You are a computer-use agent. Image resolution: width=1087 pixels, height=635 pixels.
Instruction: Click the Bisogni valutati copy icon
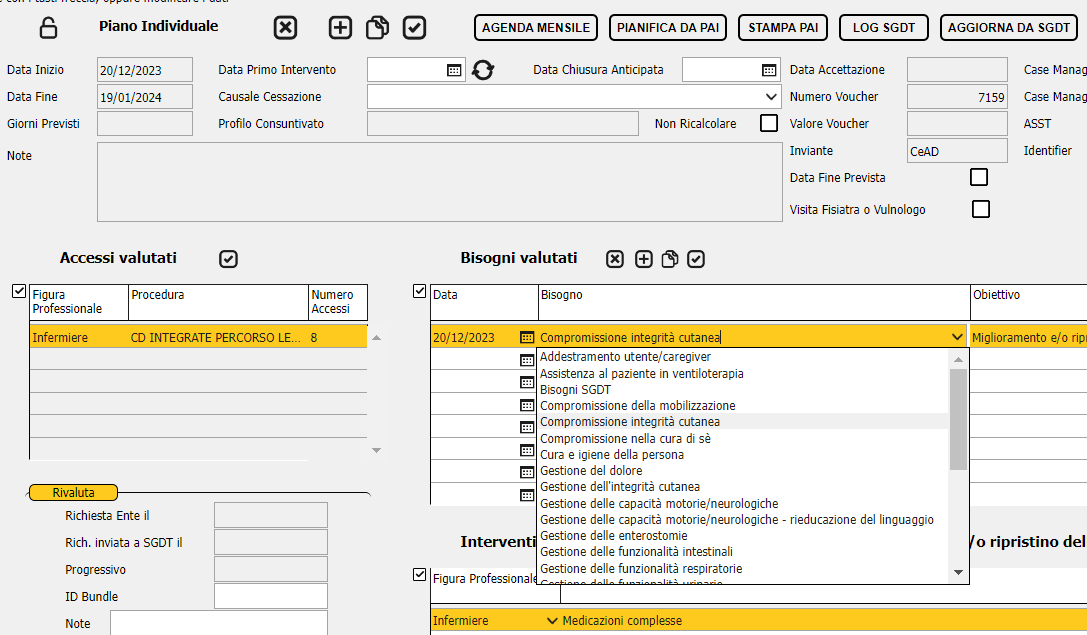[670, 259]
